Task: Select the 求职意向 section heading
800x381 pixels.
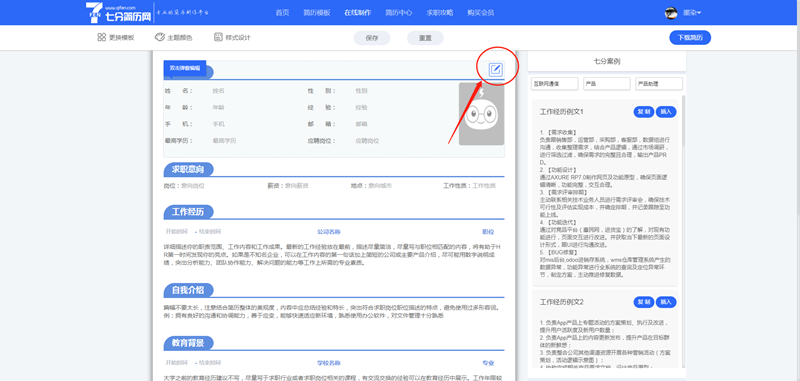Action: click(188, 169)
